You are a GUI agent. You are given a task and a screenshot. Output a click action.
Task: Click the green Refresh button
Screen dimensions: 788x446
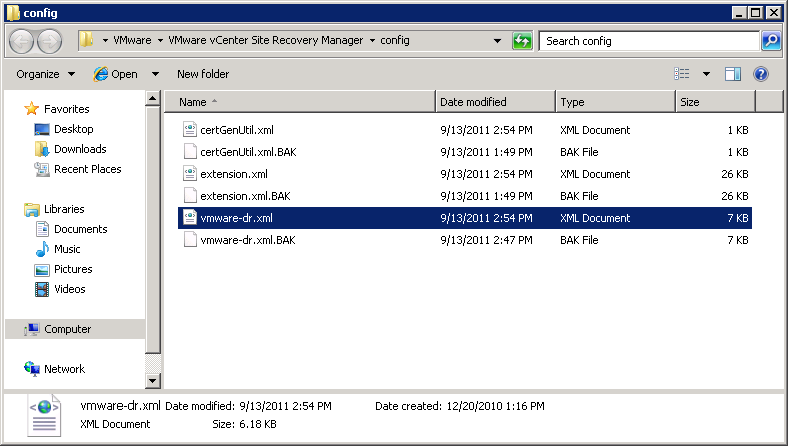coord(522,41)
